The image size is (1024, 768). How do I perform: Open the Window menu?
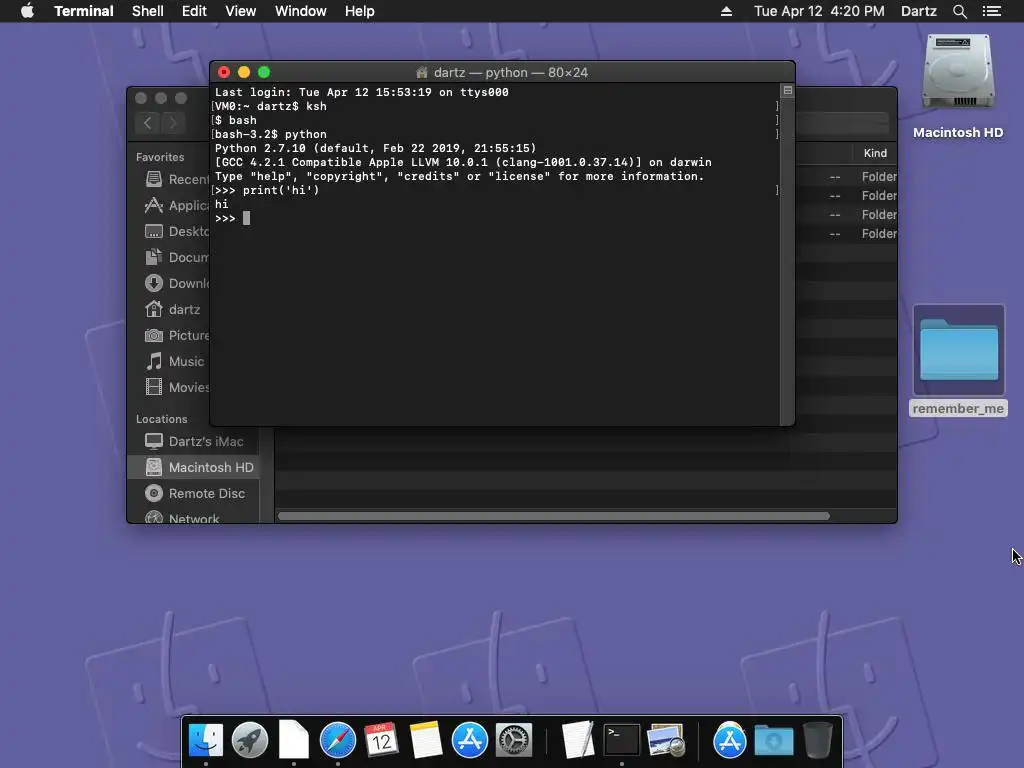click(300, 11)
